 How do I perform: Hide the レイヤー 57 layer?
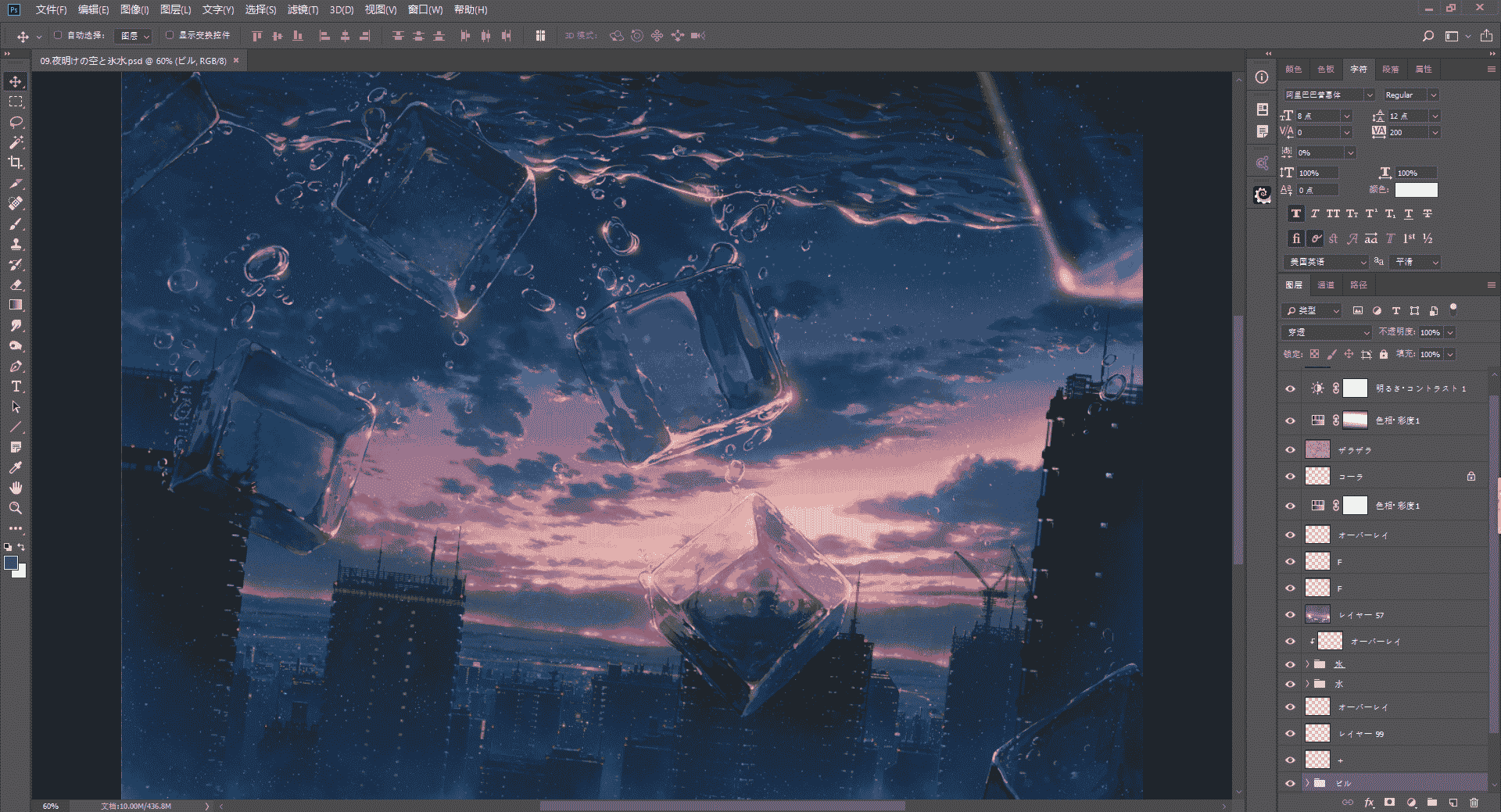[1290, 615]
